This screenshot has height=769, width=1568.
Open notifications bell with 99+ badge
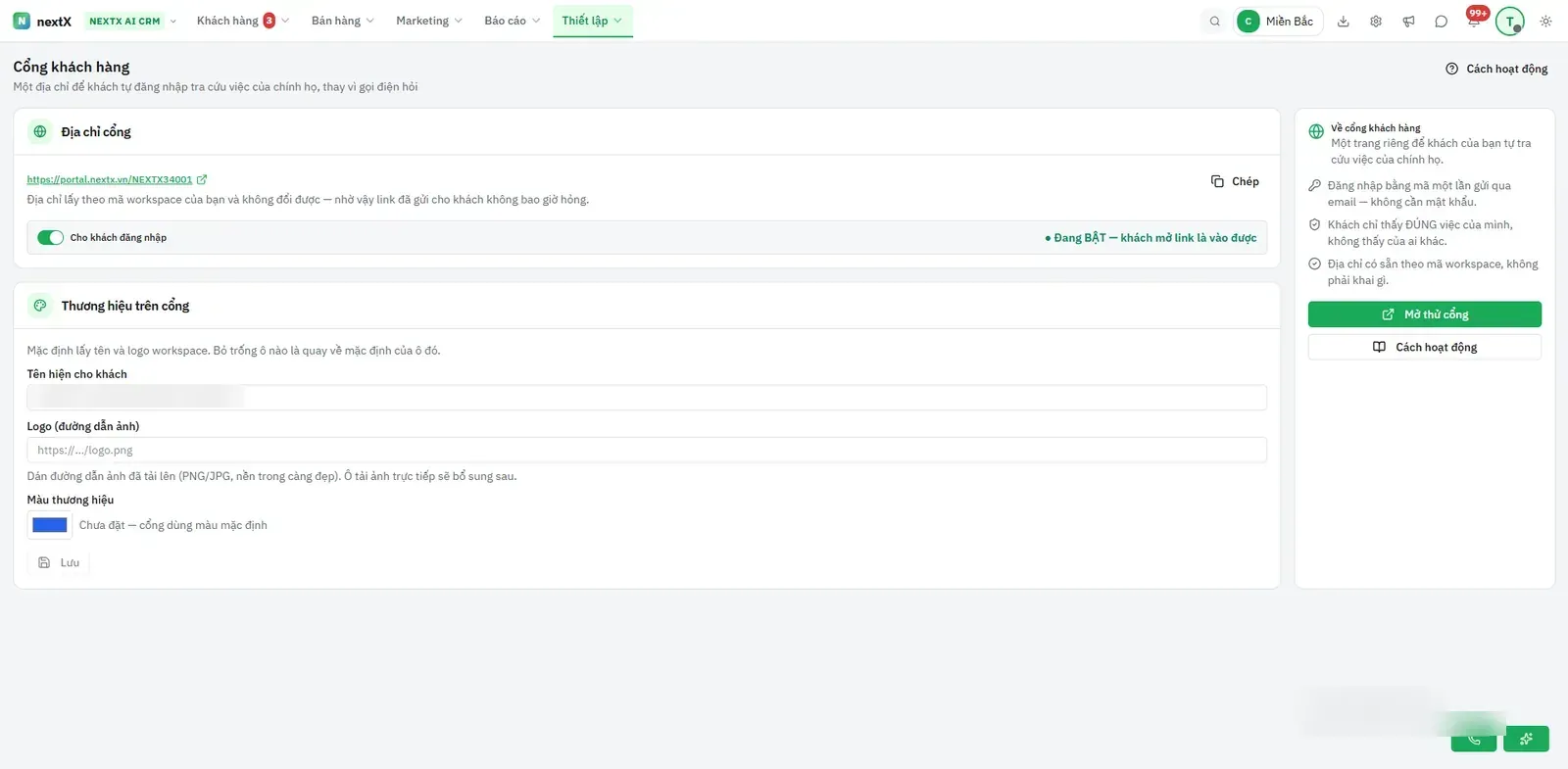[1474, 20]
